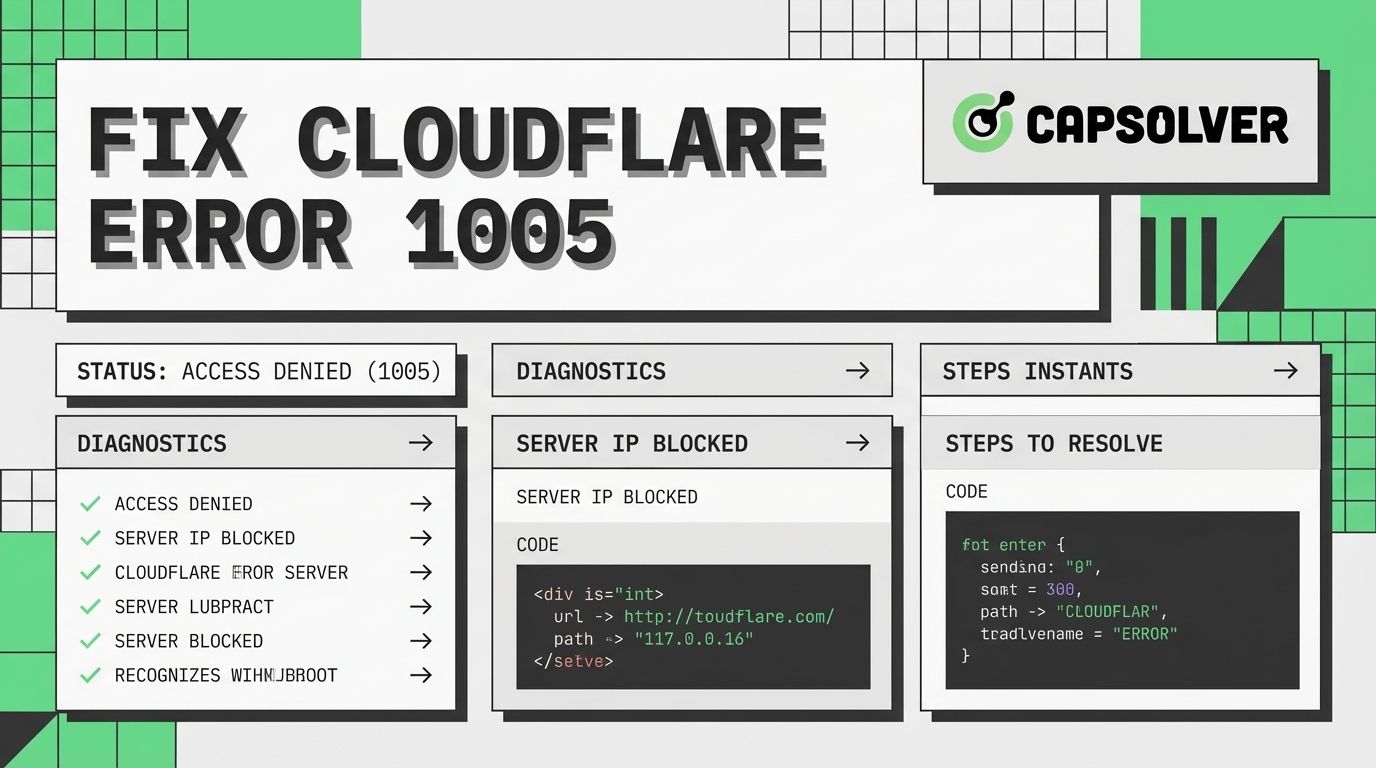Image resolution: width=1376 pixels, height=768 pixels.
Task: Click the dark code block under STEPS TO RESOLVE
Action: pos(1122,600)
